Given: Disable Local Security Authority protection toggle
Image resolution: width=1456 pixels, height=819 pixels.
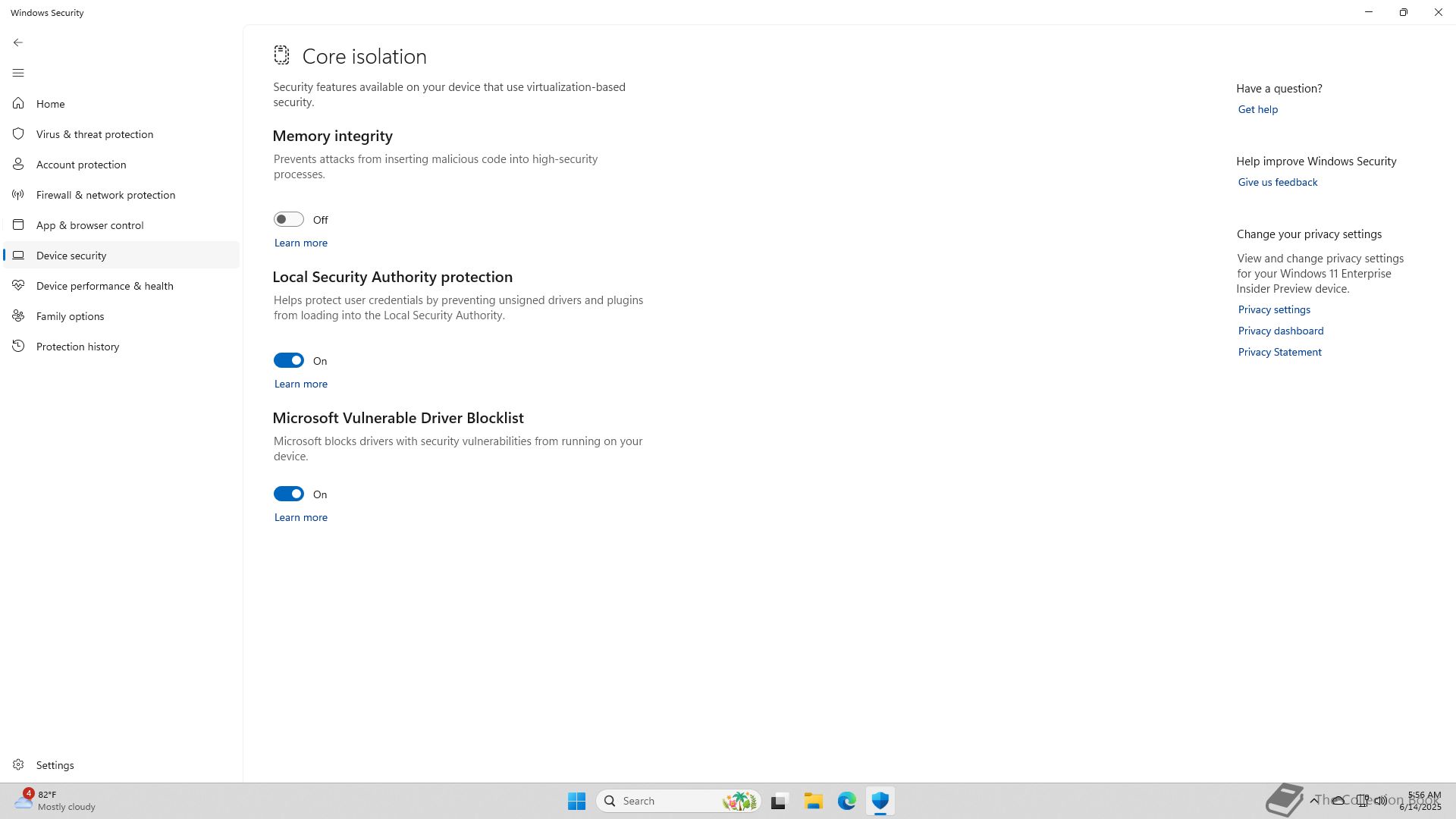Looking at the screenshot, I should click(x=288, y=360).
